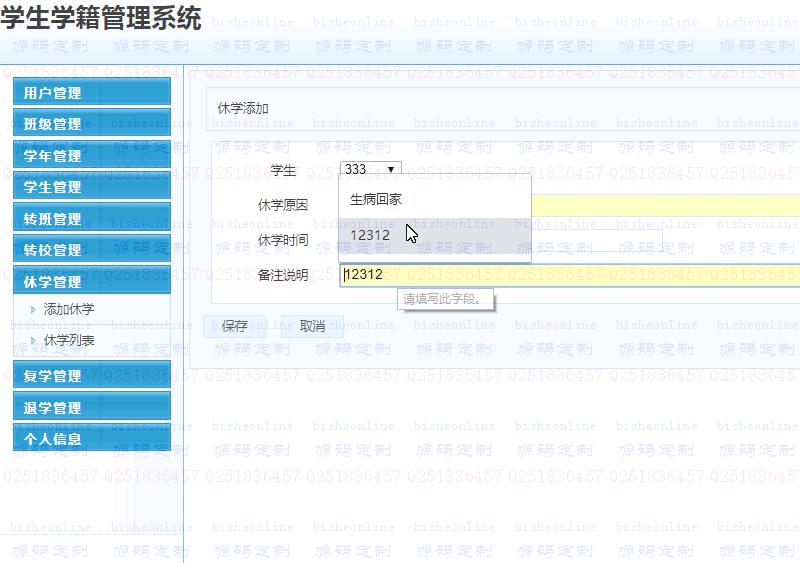Choose autocomplete suggestion 生病回家
Screen dimensions: 800x563
[435, 200]
